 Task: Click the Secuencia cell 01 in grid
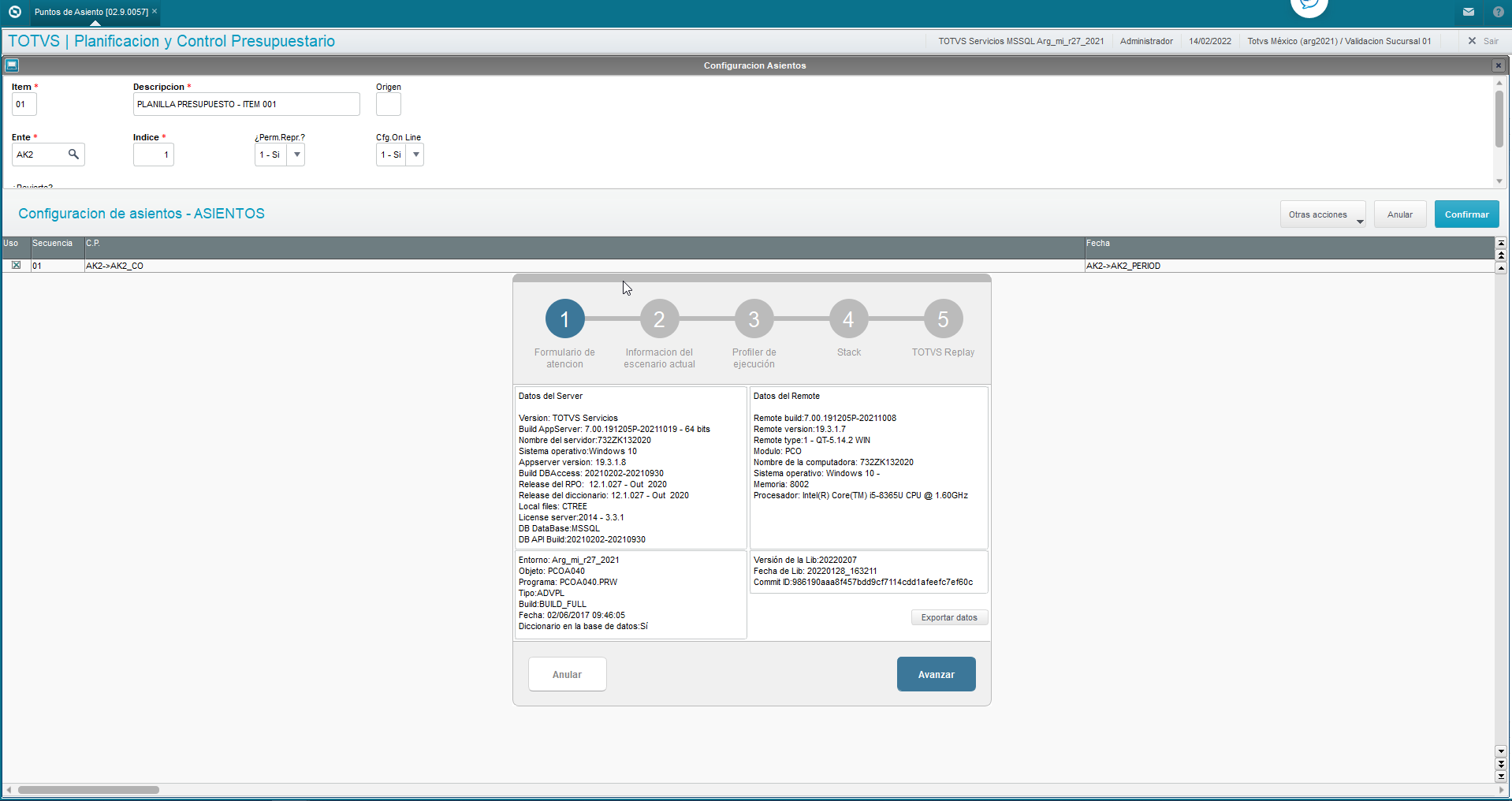[x=57, y=266]
